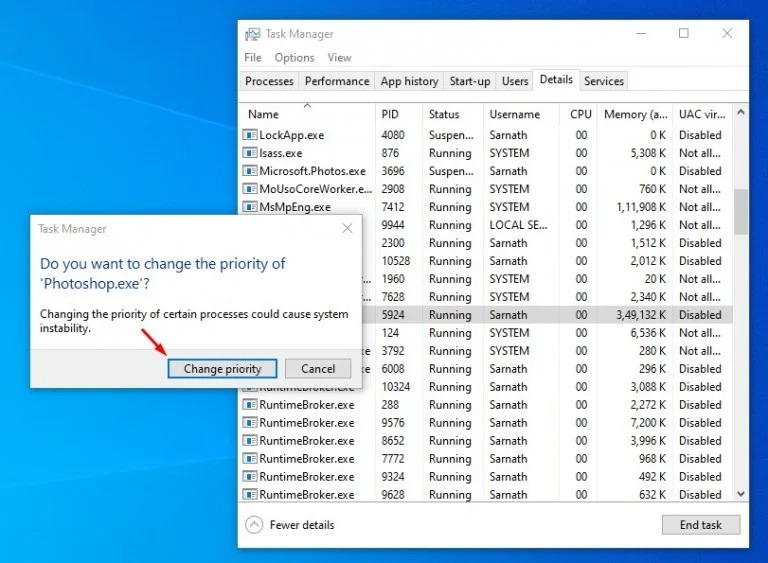Click the MsMpEng.exe process icon
The image size is (768, 563).
[250, 207]
